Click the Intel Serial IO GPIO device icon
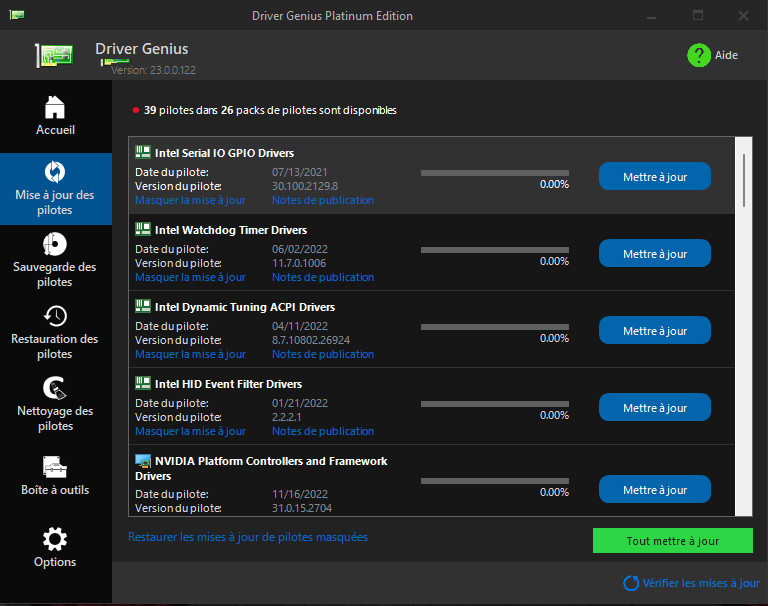The width and height of the screenshot is (768, 606). coord(143,152)
